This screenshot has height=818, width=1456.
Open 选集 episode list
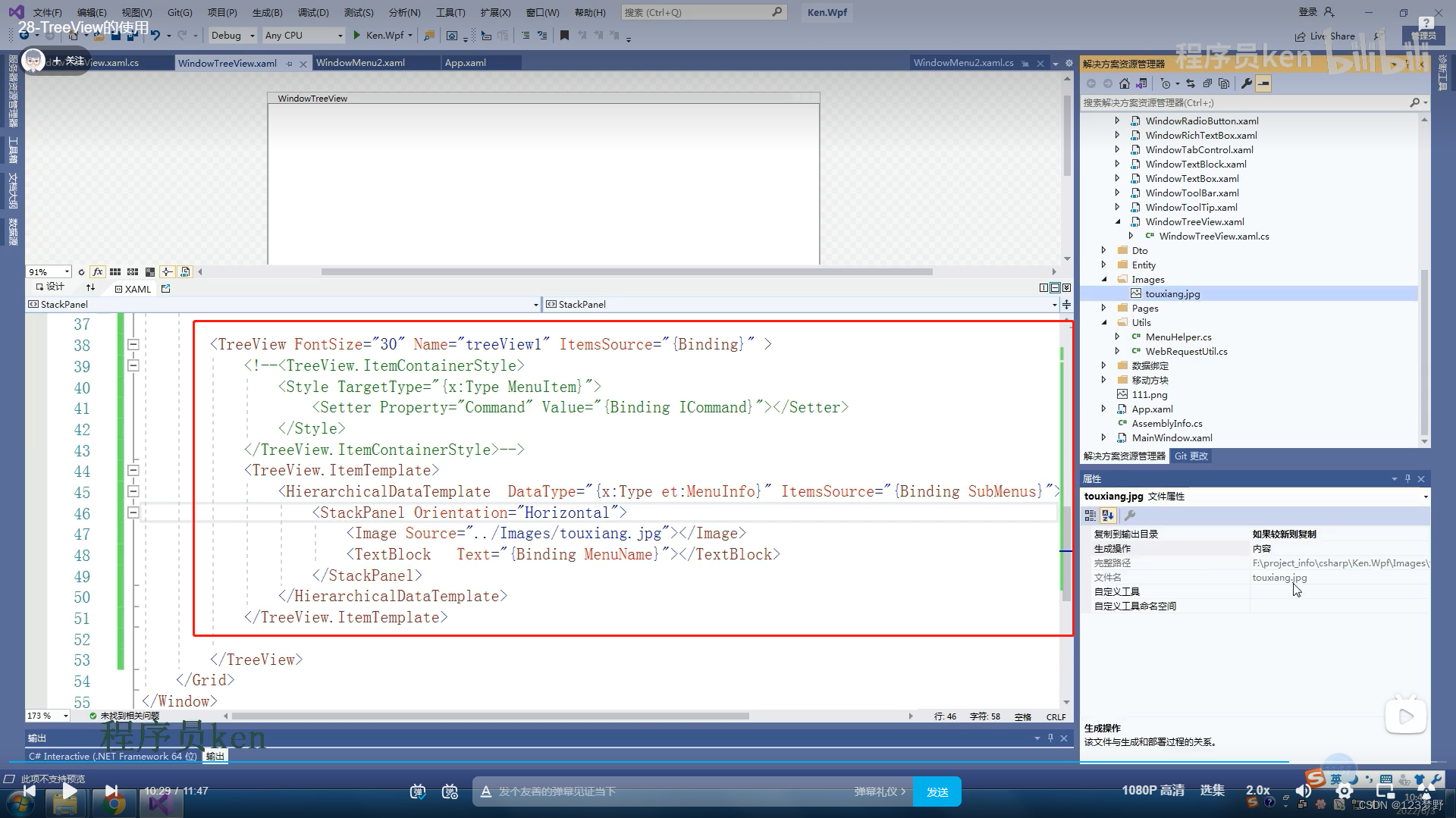tap(1212, 790)
